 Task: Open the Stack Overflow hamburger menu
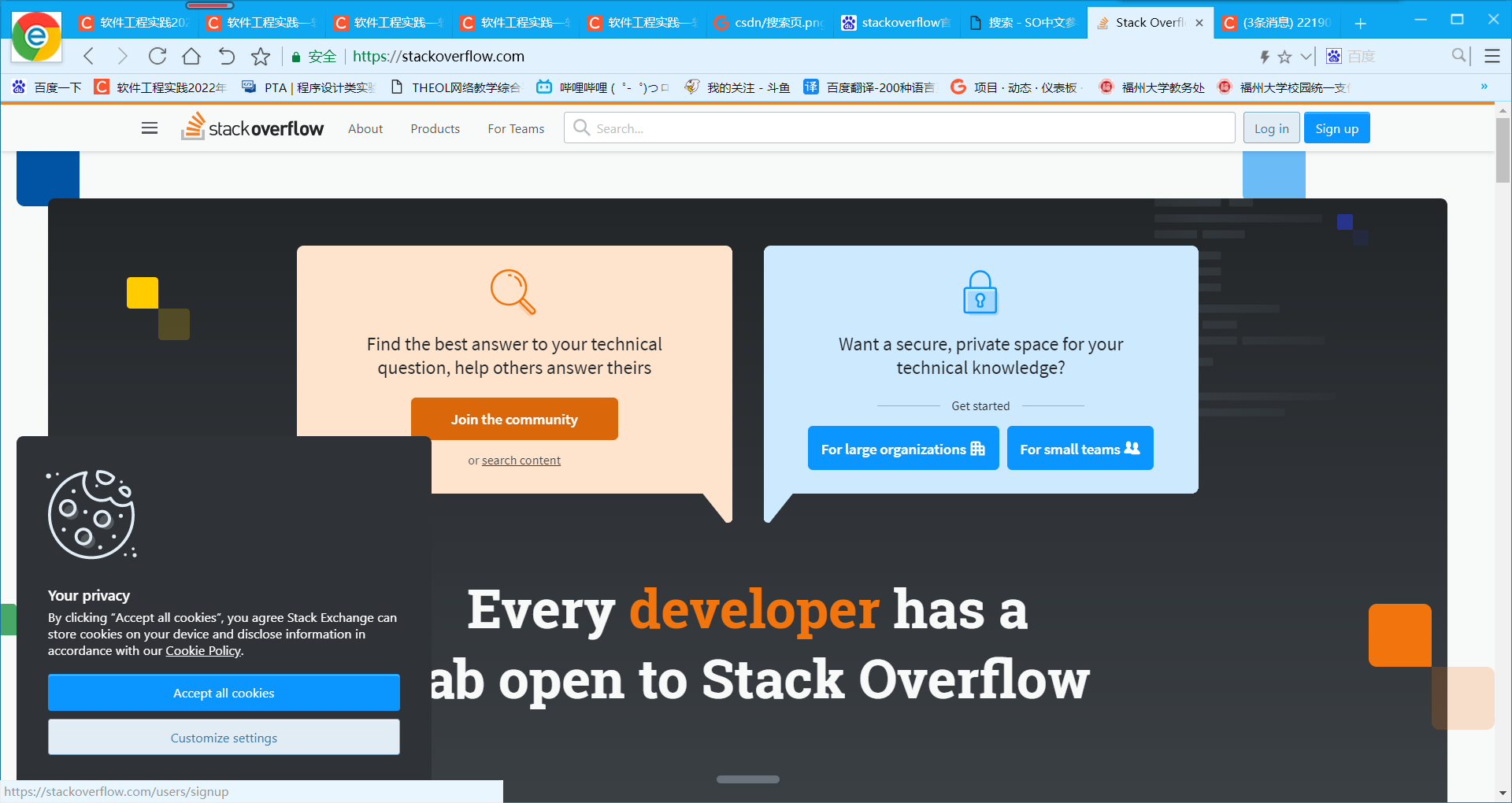(150, 128)
